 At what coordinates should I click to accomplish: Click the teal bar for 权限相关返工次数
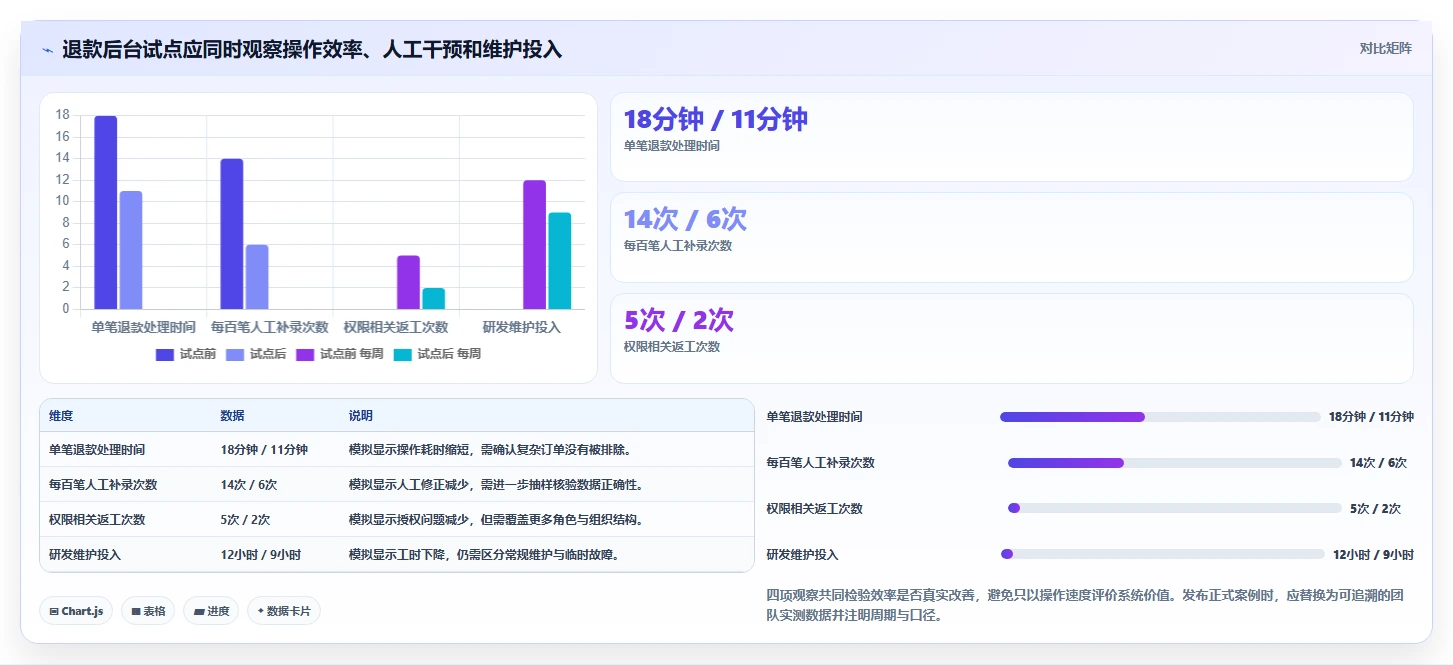pyautogui.click(x=433, y=298)
